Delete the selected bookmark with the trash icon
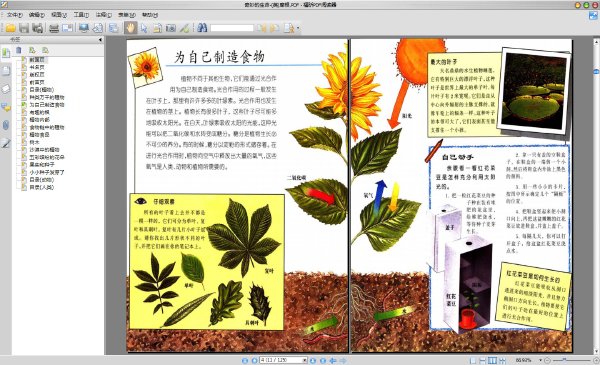 (x=18, y=50)
